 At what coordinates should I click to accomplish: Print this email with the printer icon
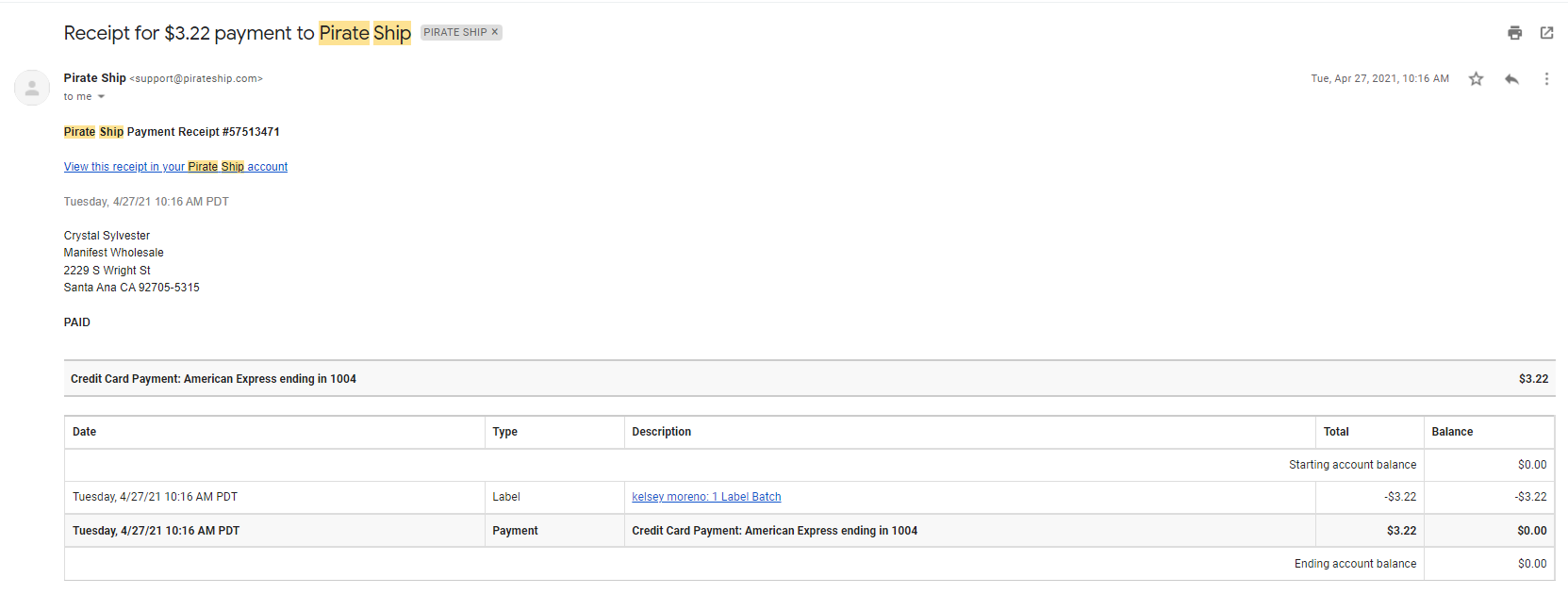click(1514, 33)
